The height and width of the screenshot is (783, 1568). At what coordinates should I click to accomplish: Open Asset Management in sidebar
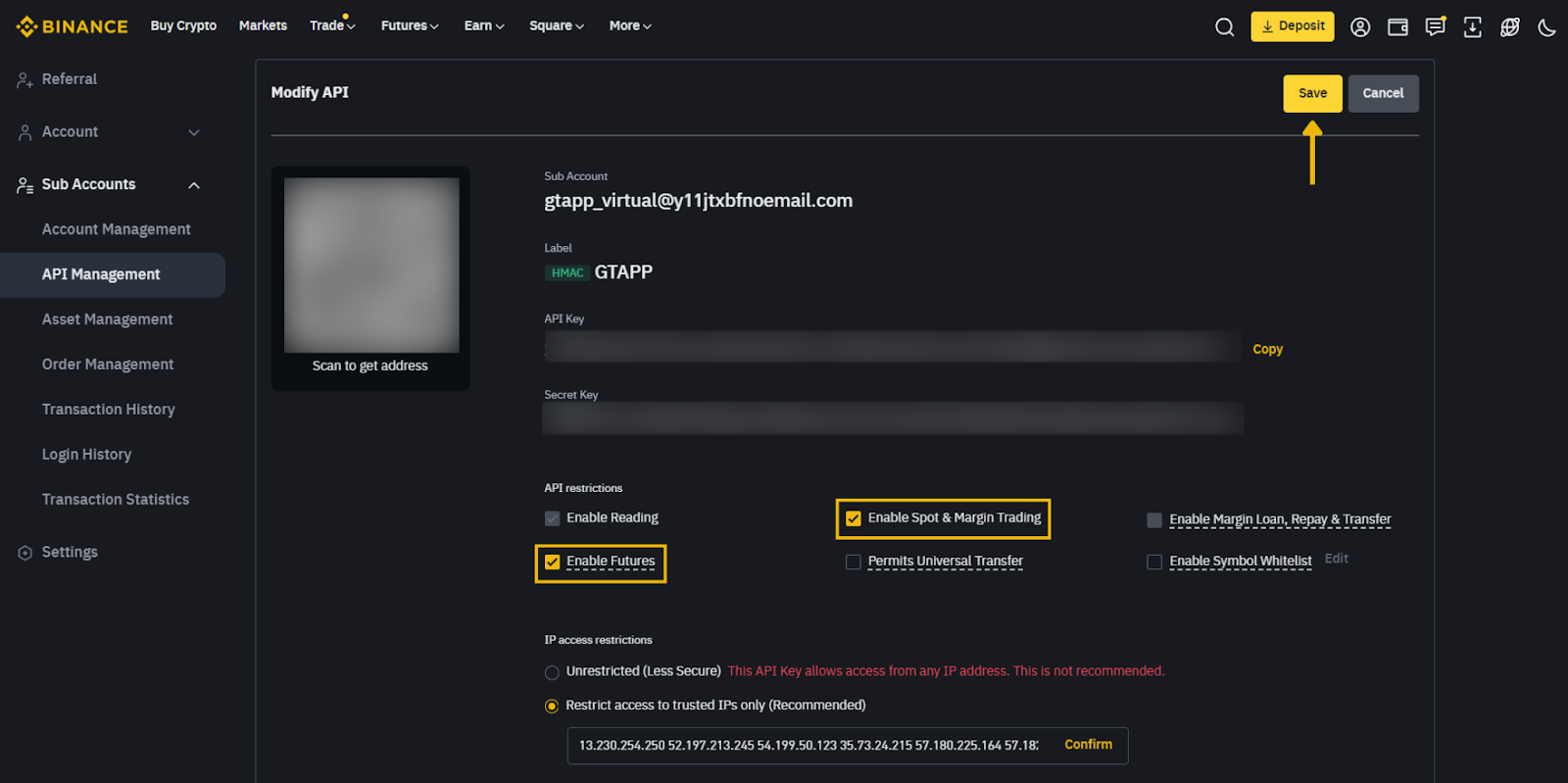[x=107, y=319]
